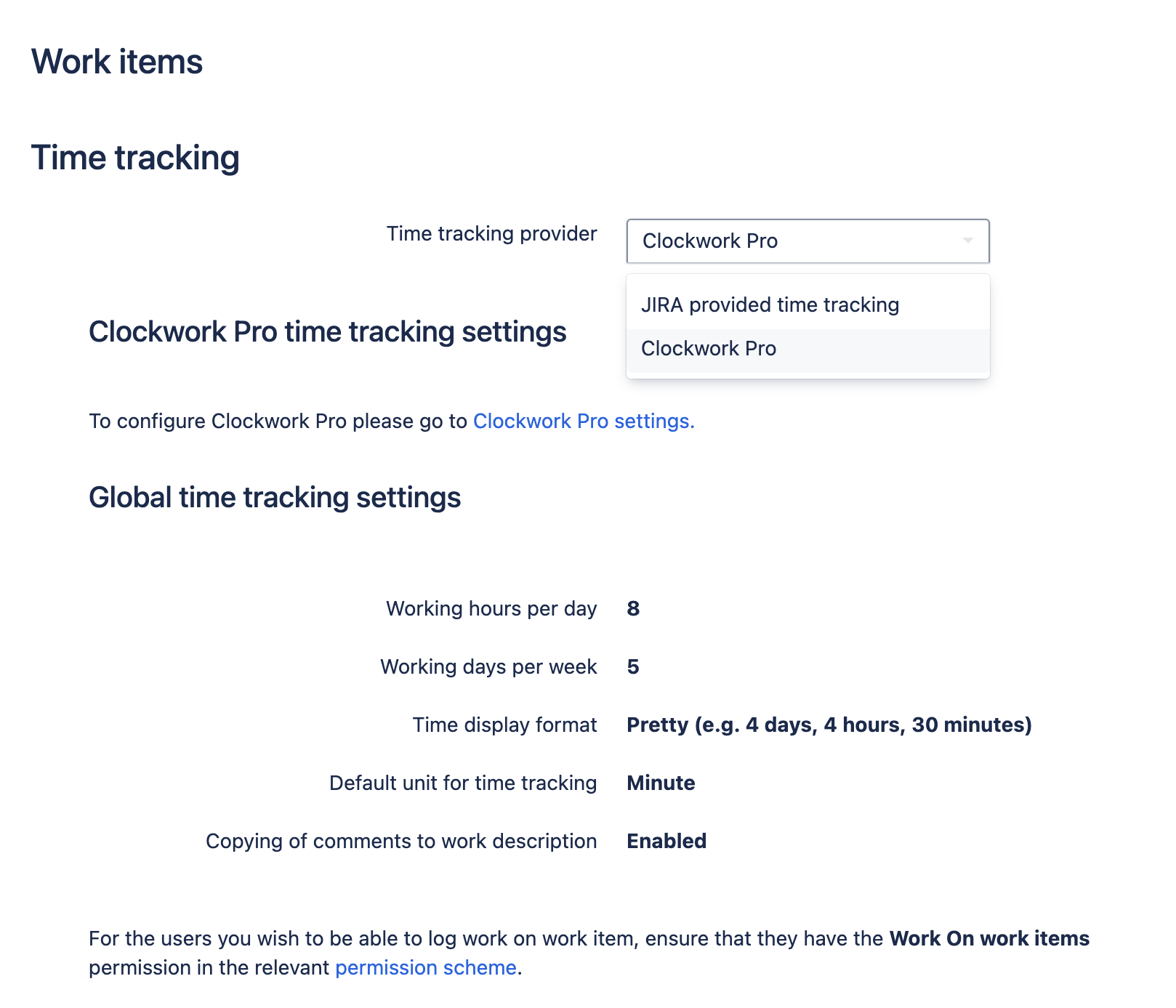Click the Global time tracking settings heading
The width and height of the screenshot is (1176, 1008).
coord(275,497)
